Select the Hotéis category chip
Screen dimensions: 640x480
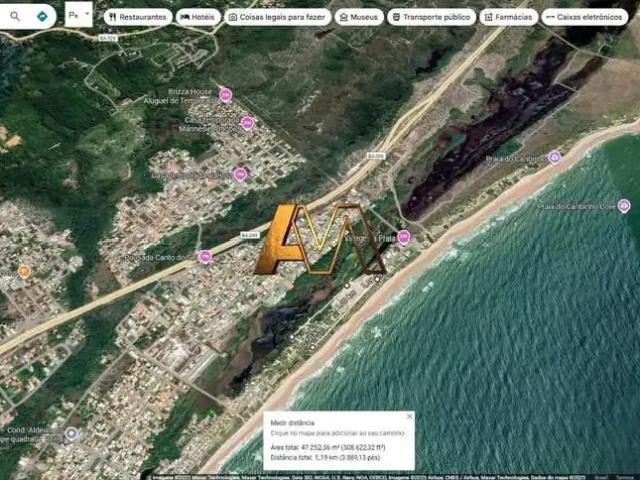(198, 17)
